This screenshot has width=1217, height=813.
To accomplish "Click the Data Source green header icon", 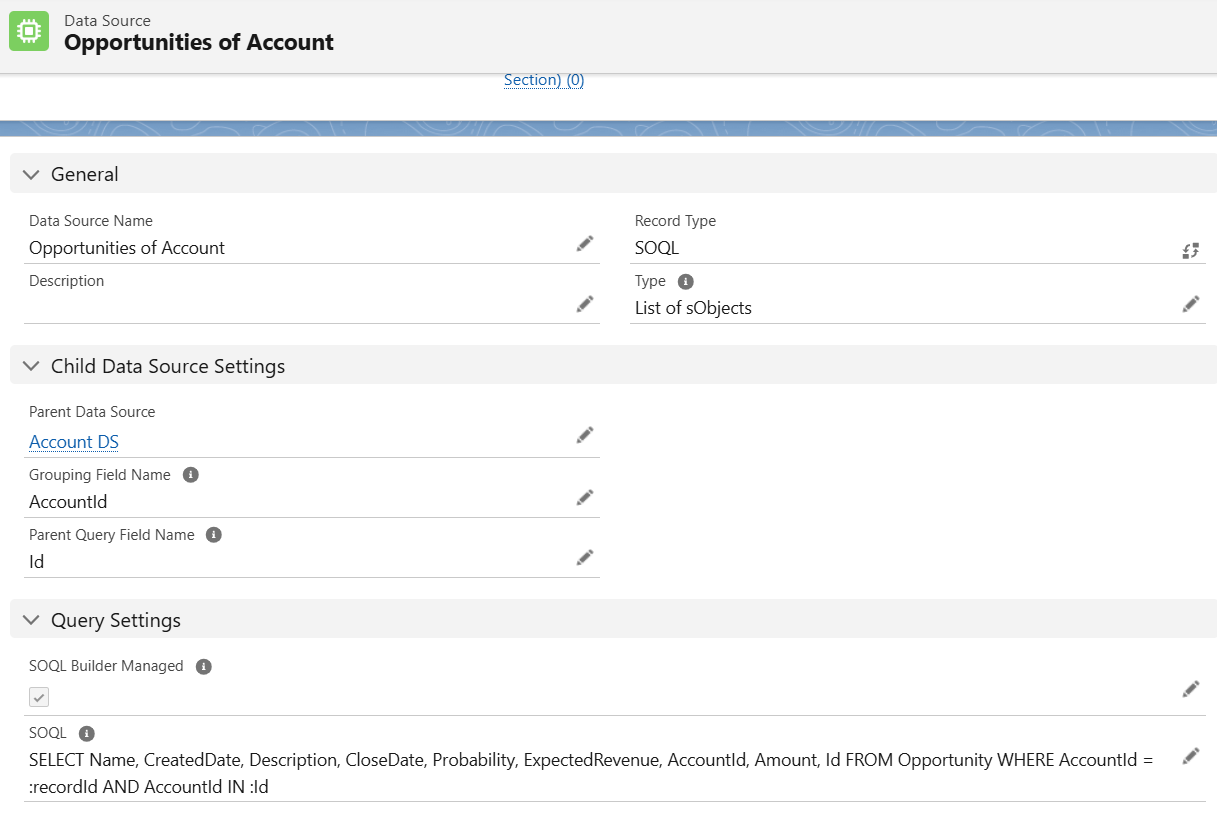I will tap(29, 32).
